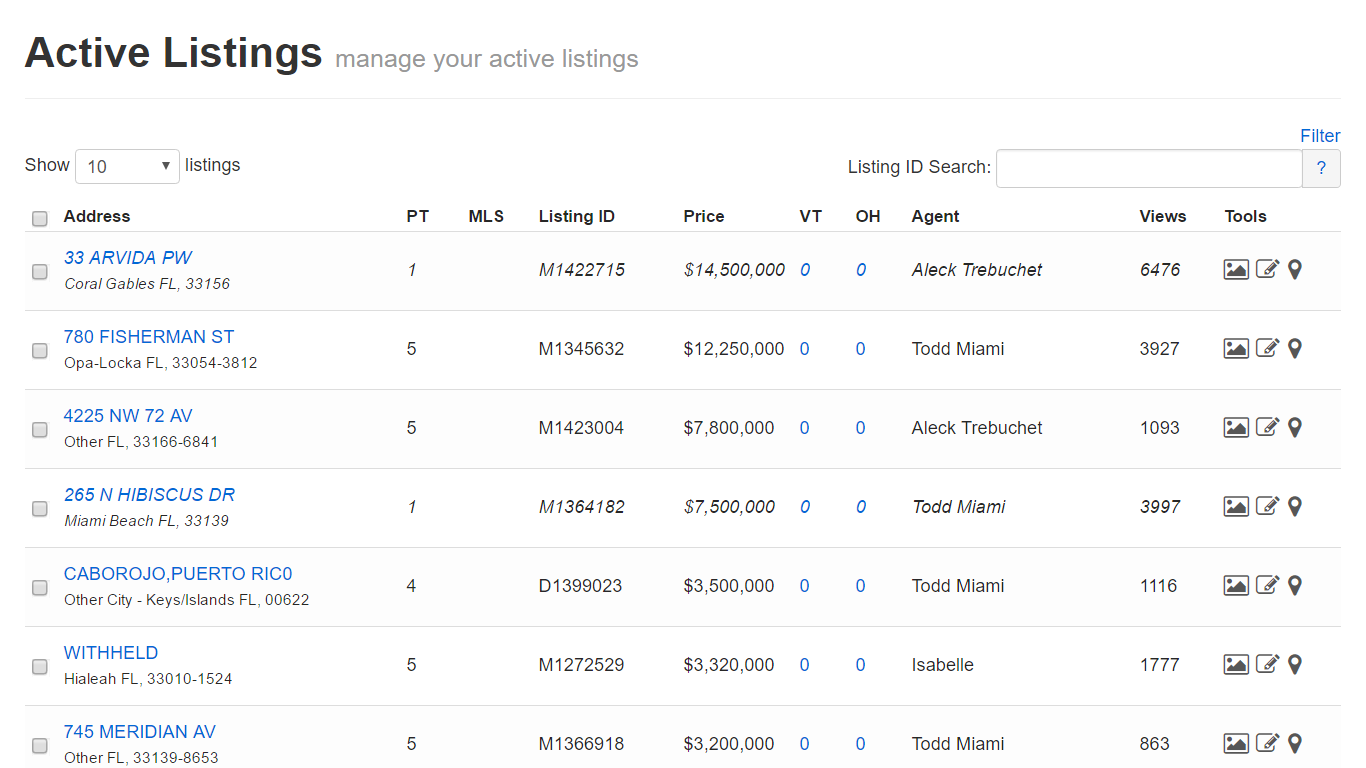Open photos icon for 265 N HIBISCUS DR
This screenshot has height=768, width=1366.
pos(1236,506)
